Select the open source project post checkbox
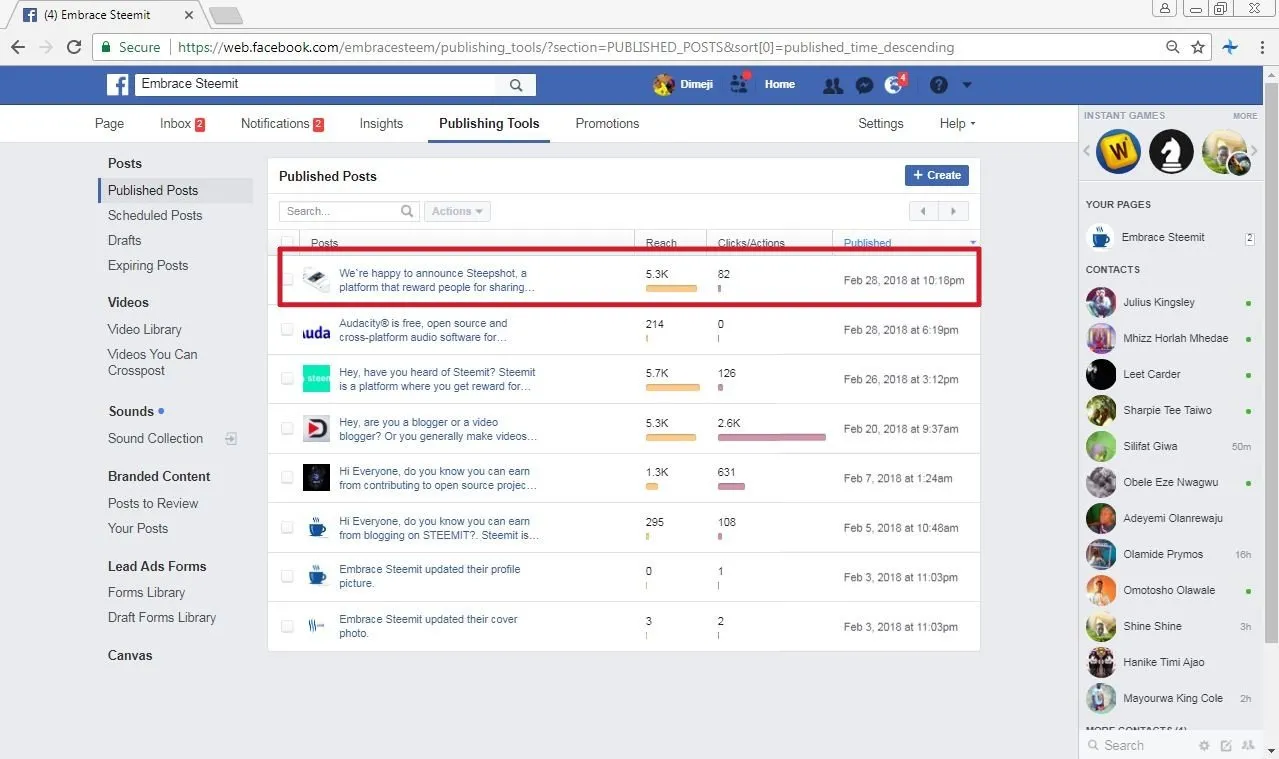Screen dimensions: 1279x759 [x=287, y=478]
